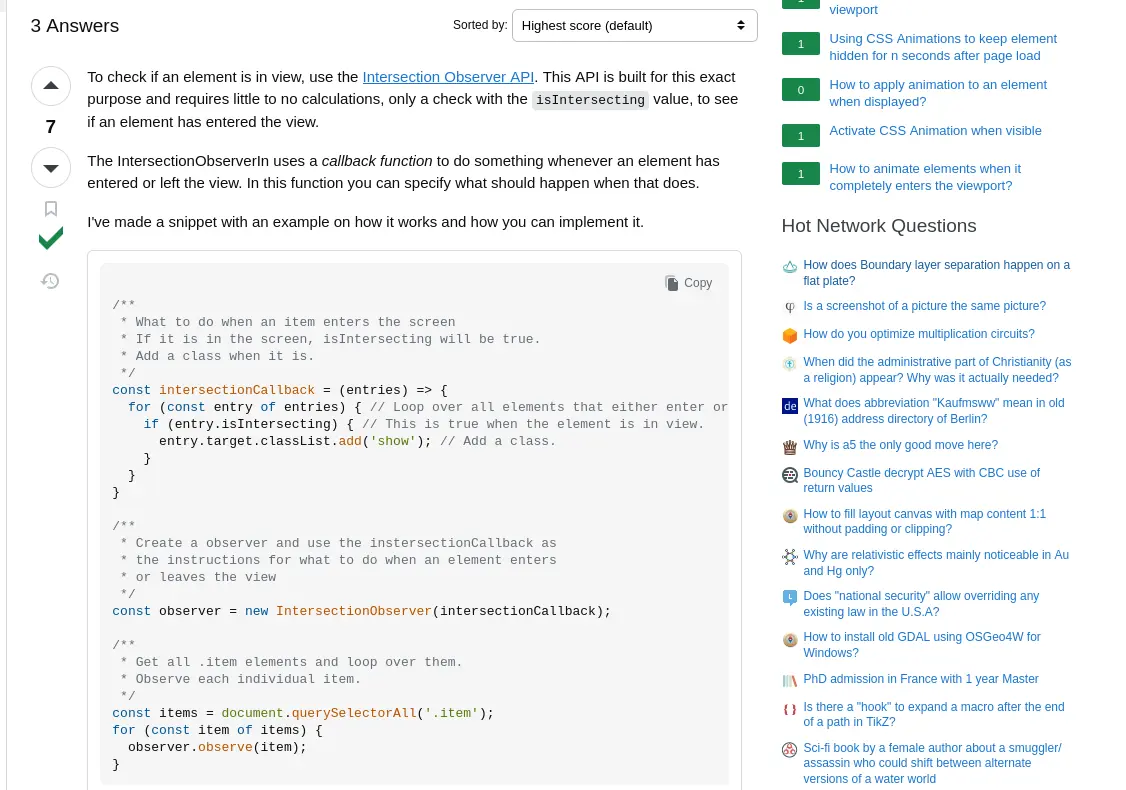The width and height of the screenshot is (1126, 790).
Task: Downvote the accepted answer
Action: tap(50, 168)
